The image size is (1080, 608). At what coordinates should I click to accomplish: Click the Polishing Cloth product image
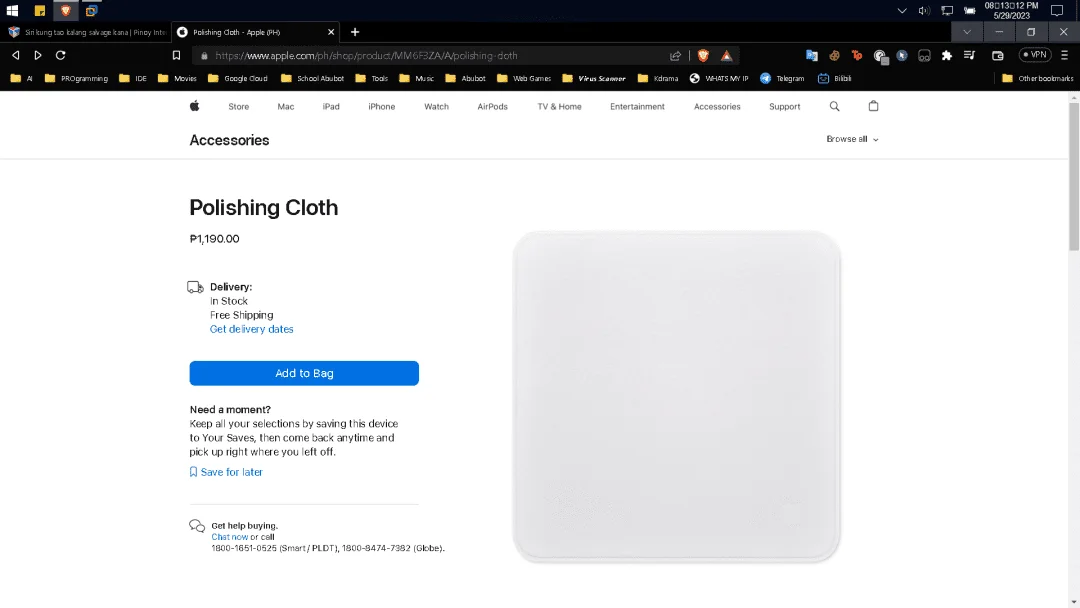pos(676,397)
